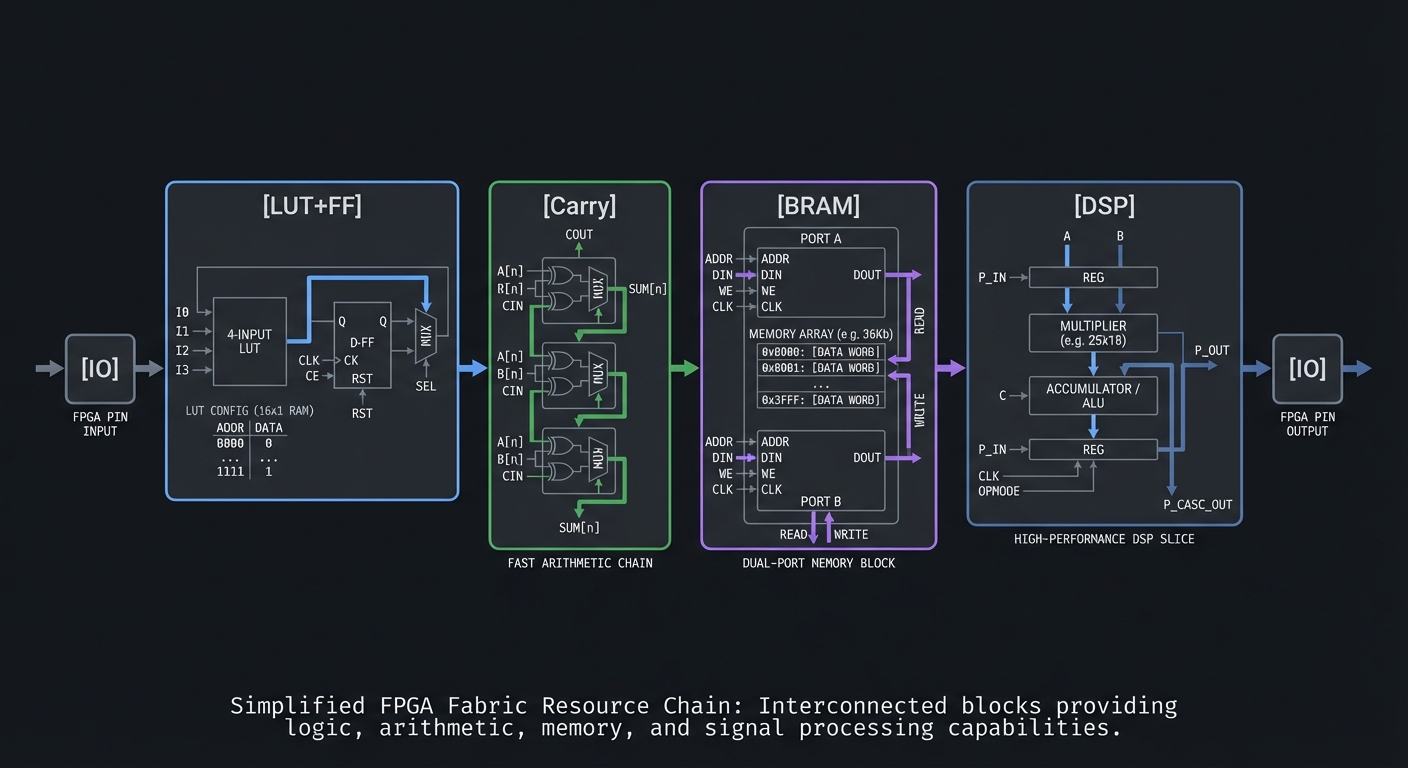Click the left FPGA PIN INPUT [IO] block
The height and width of the screenshot is (768, 1408).
[100, 368]
